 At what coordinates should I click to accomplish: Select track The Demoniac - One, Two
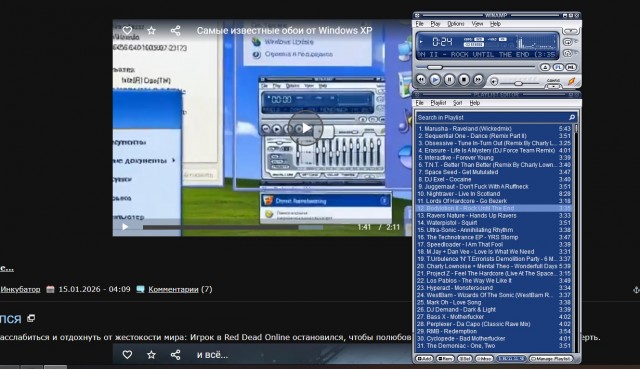493,346
